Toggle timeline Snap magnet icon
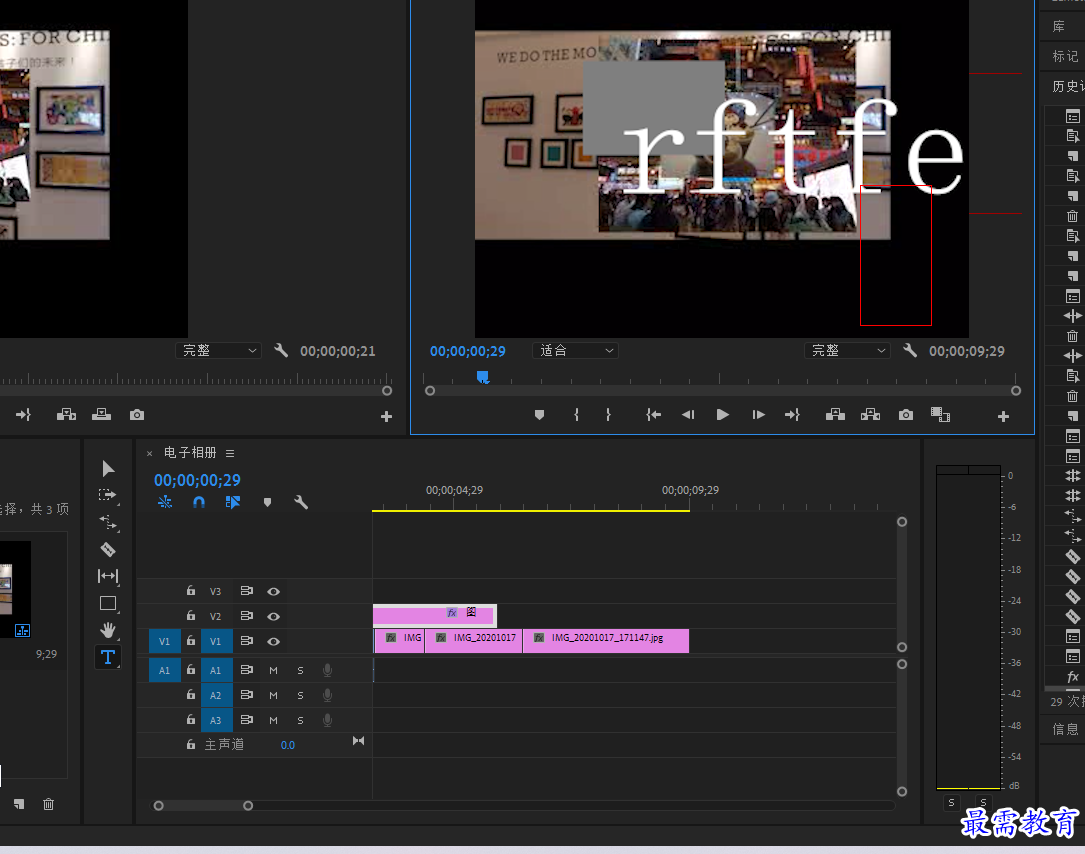 point(199,502)
